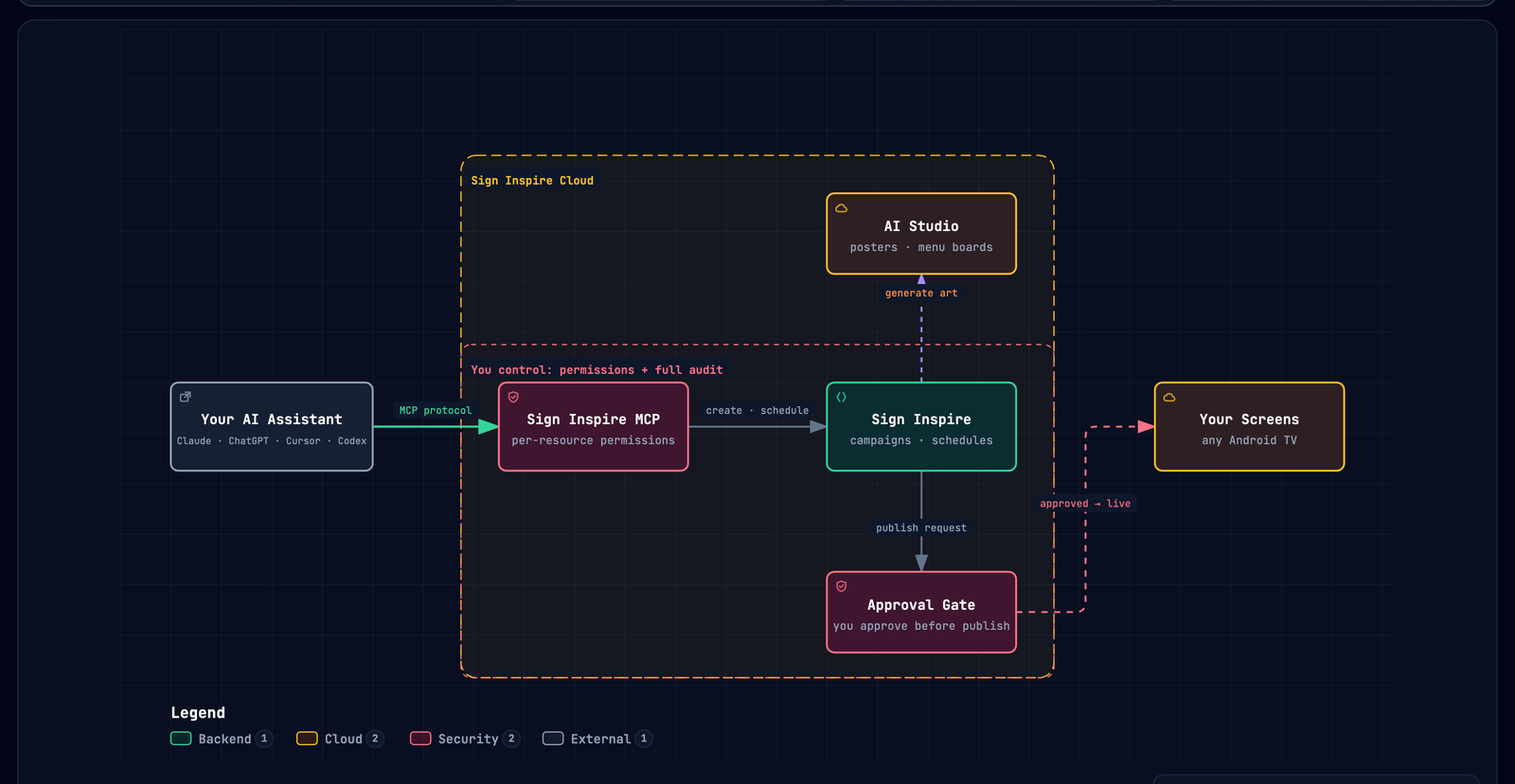The width and height of the screenshot is (1515, 784).
Task: Toggle the Backend legend swatch
Action: tap(181, 739)
